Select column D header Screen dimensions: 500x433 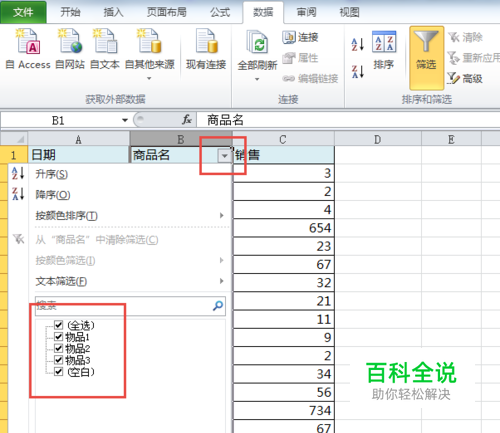(x=378, y=139)
